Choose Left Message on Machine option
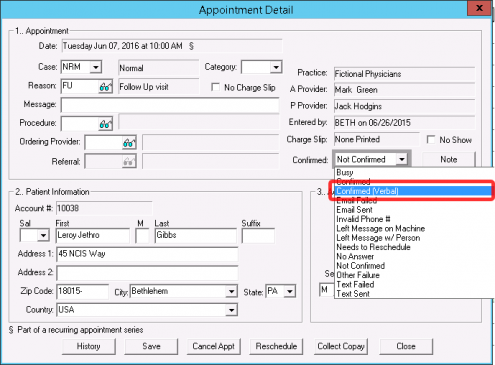Viewport: 495px width, 365px height. (x=381, y=228)
